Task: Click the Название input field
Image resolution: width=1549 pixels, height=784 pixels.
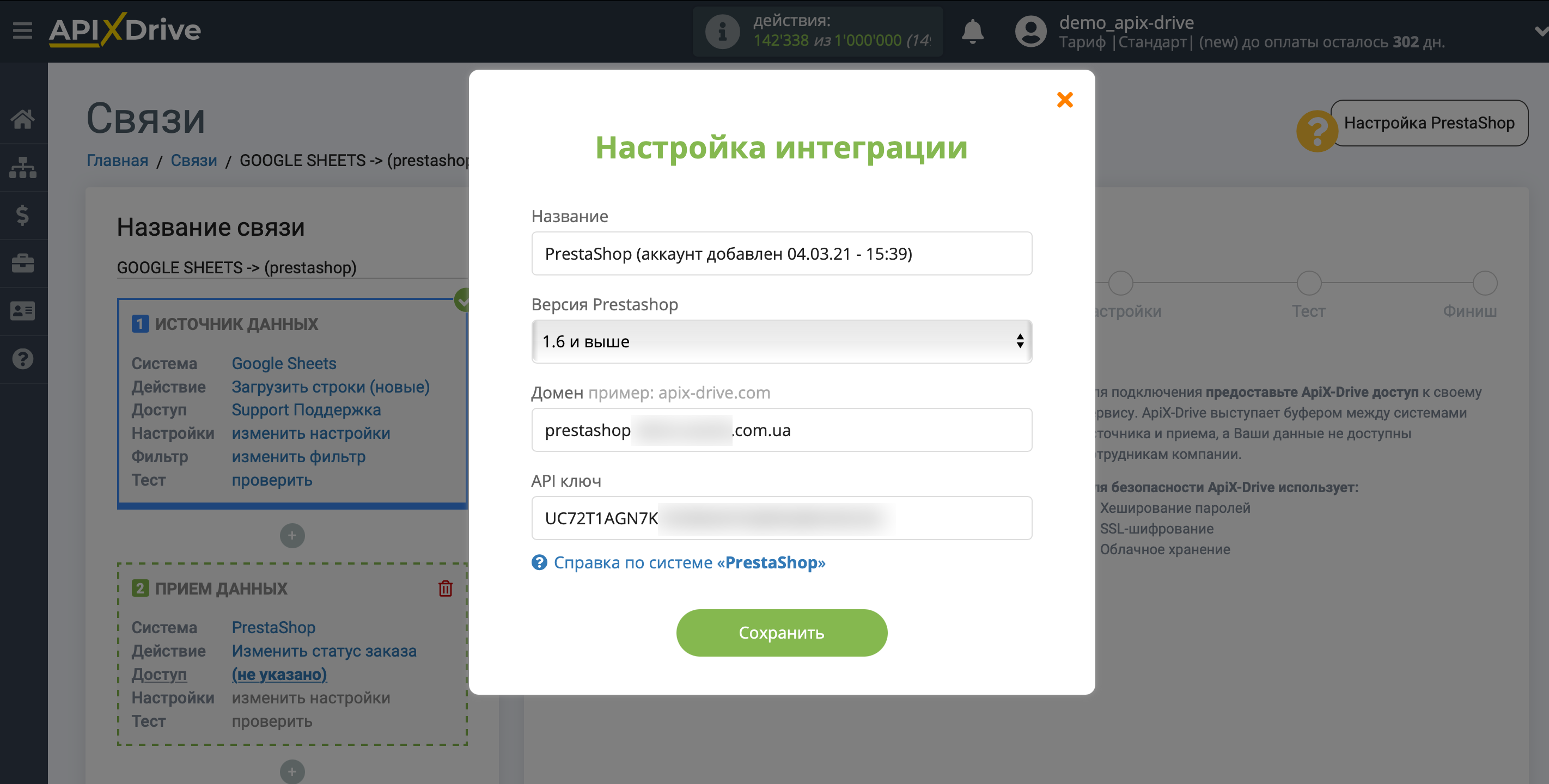Action: click(781, 253)
